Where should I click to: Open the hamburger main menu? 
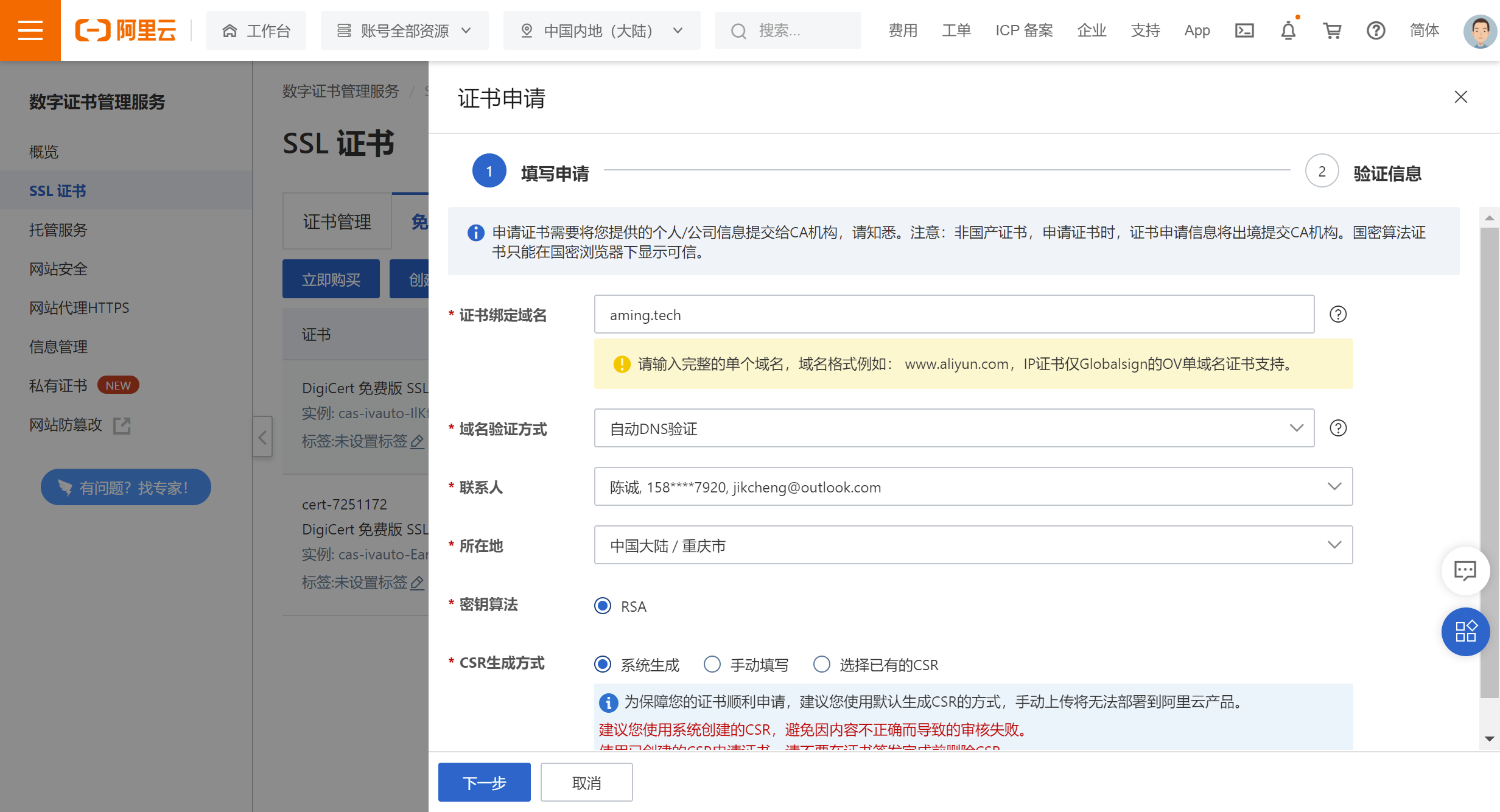[x=30, y=30]
